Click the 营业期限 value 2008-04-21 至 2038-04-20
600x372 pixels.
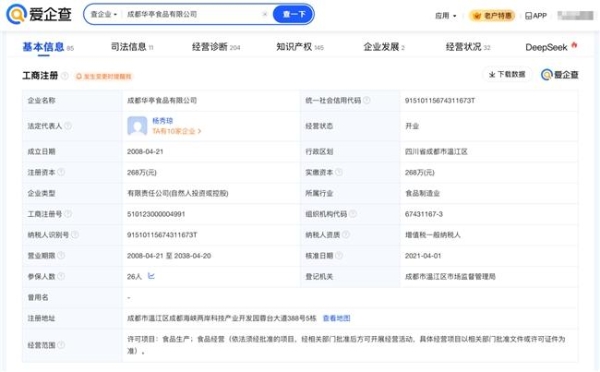169,255
